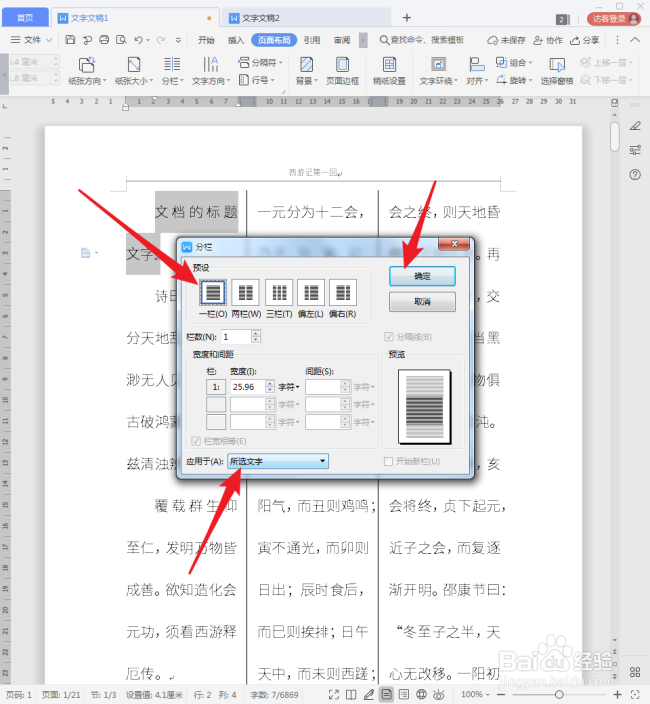This screenshot has height=704, width=650.
Task: Open the 应用于 apply-to dropdown
Action: pyautogui.click(x=278, y=461)
